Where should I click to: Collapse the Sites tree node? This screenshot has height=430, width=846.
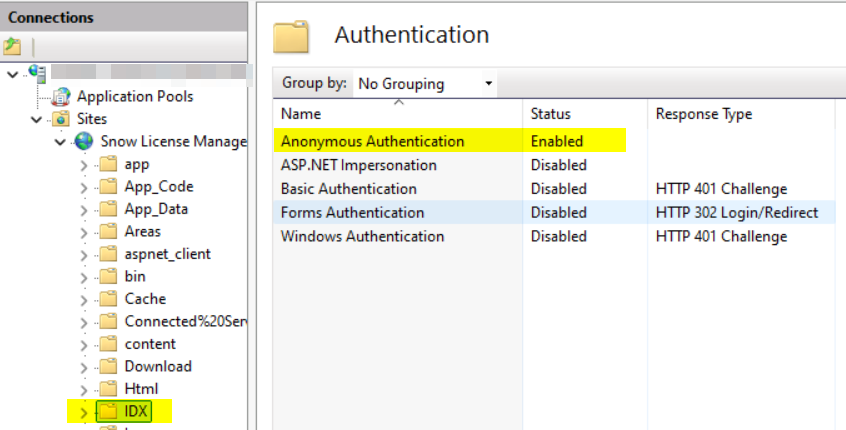tap(37, 120)
